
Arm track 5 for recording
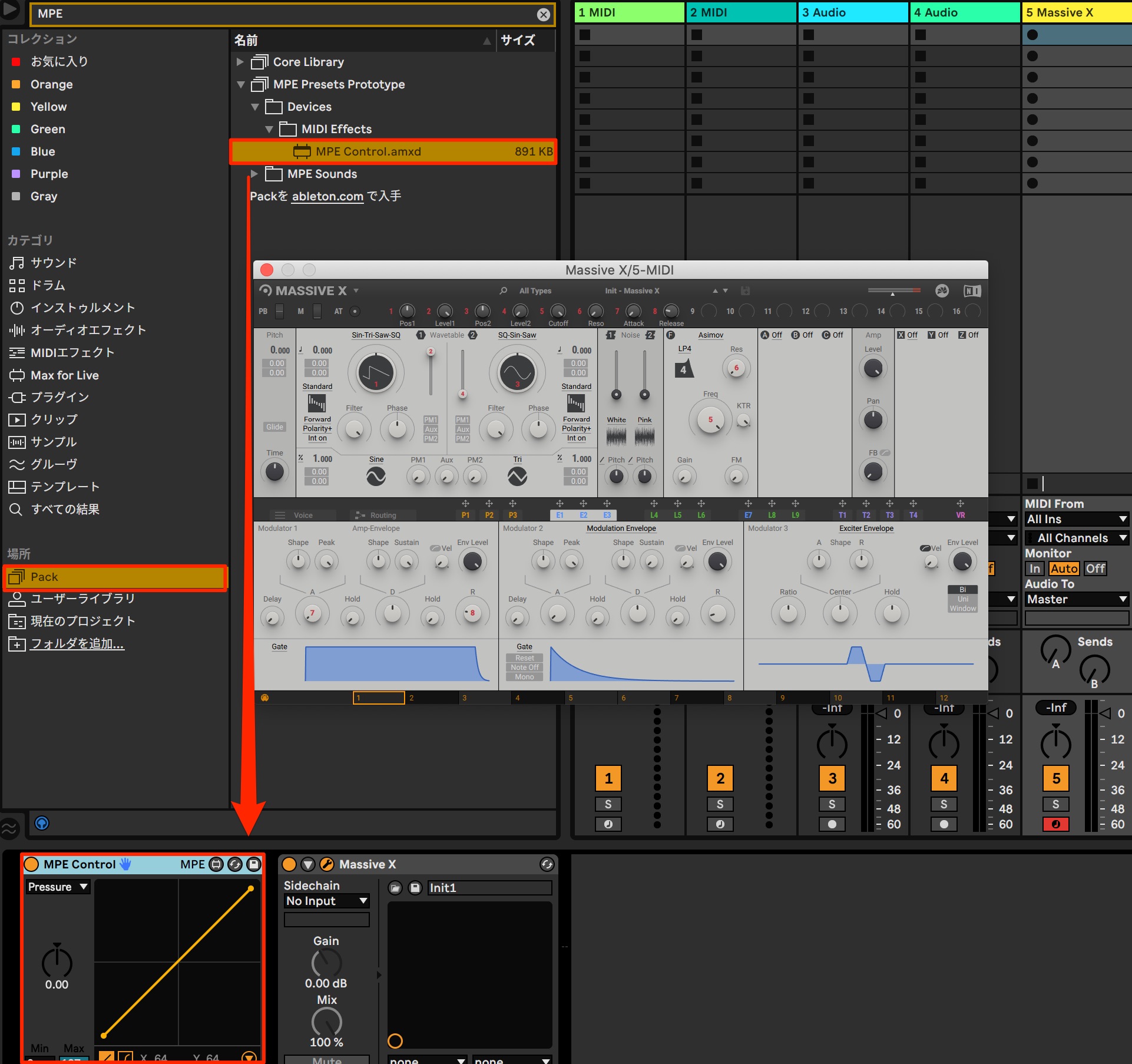(1055, 824)
